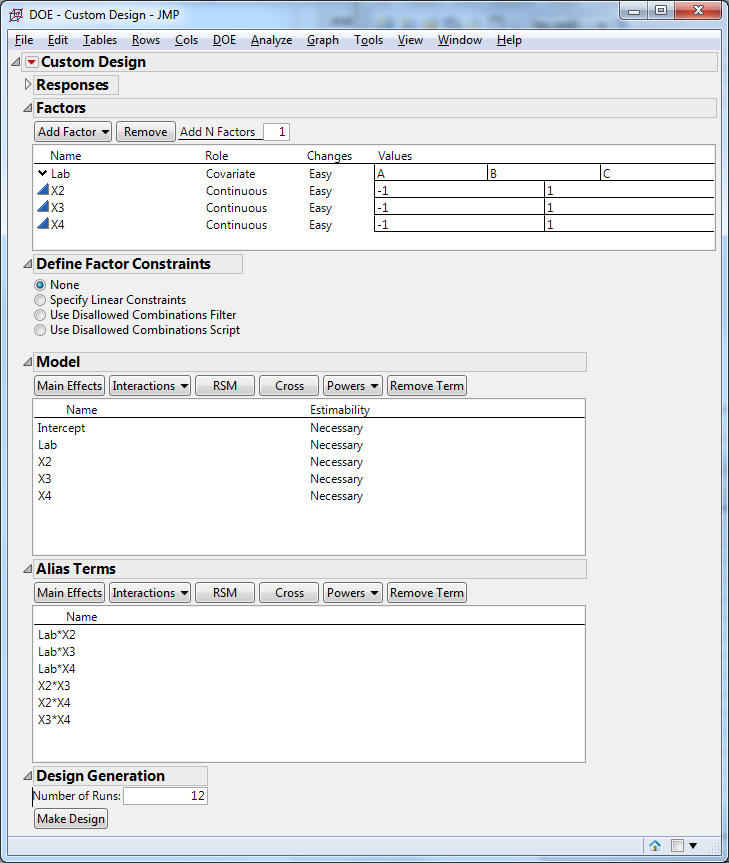Select Use Disallowed Combinations Filter
The height and width of the screenshot is (863, 729).
(x=40, y=315)
